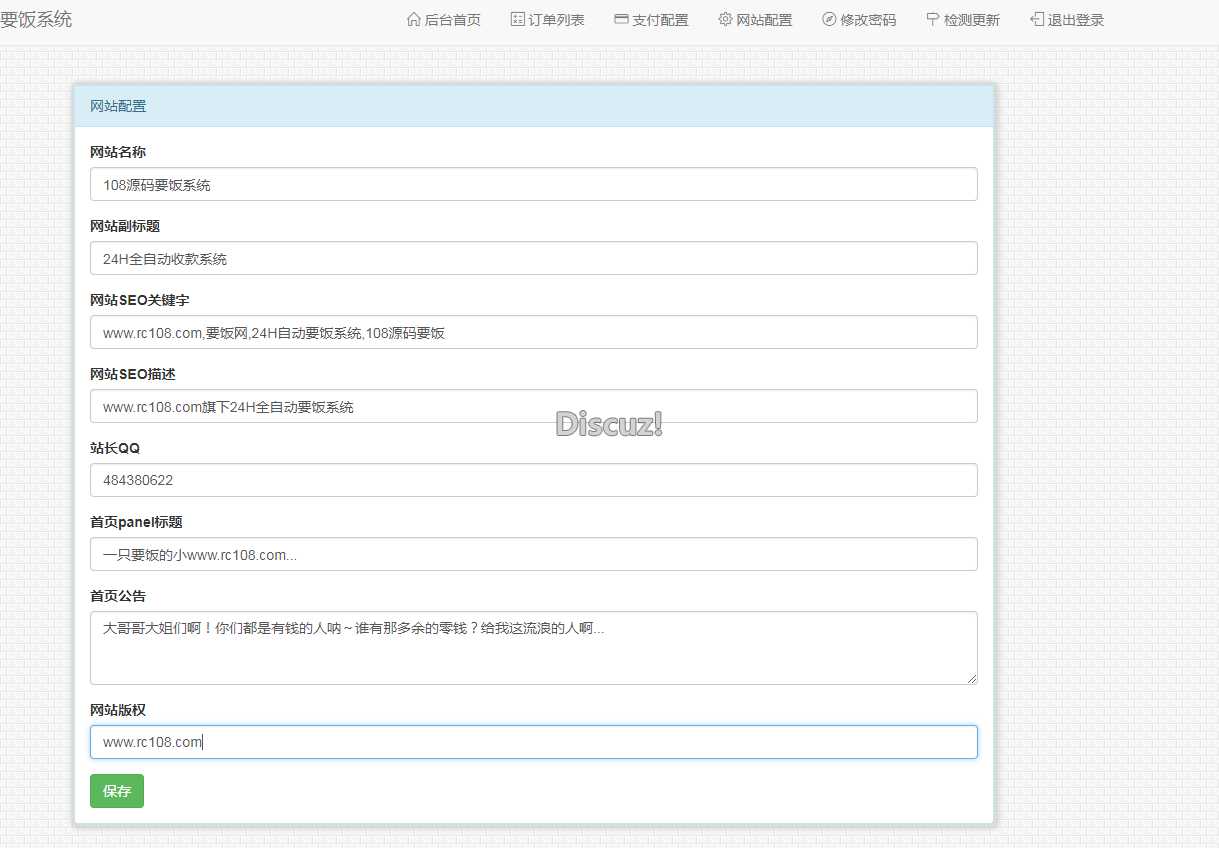Click the 网站名称 label
The width and height of the screenshot is (1219, 848).
tap(118, 152)
